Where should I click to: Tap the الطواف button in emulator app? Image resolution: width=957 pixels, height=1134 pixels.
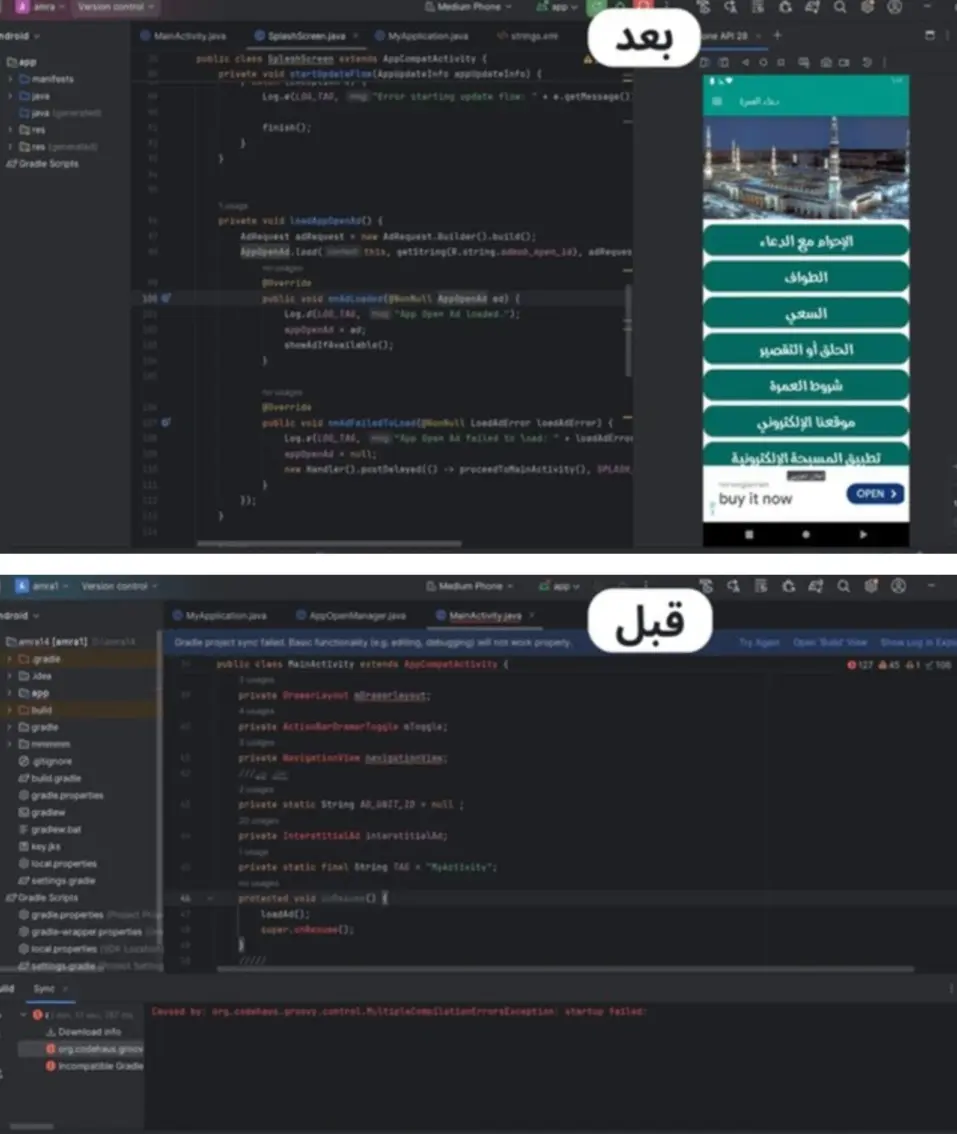tap(806, 277)
